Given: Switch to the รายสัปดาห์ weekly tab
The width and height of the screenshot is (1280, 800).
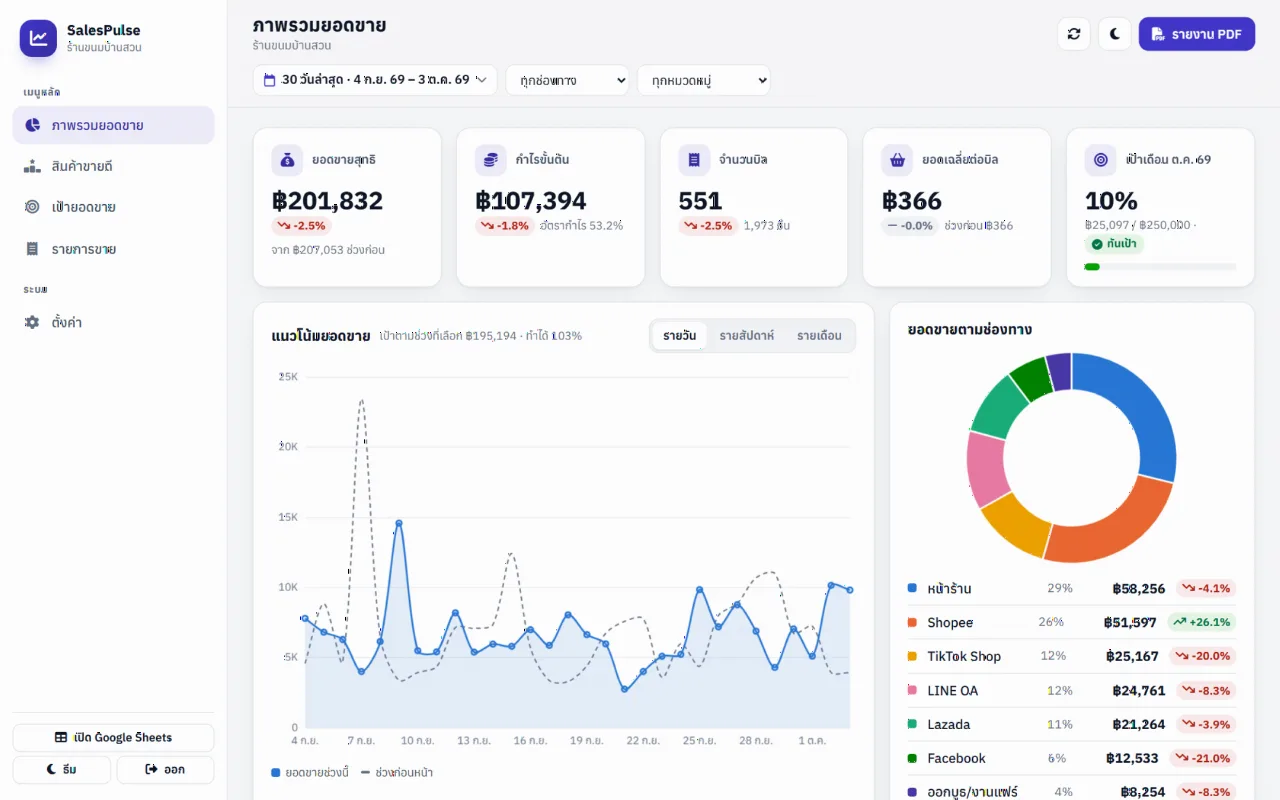Looking at the screenshot, I should point(746,336).
